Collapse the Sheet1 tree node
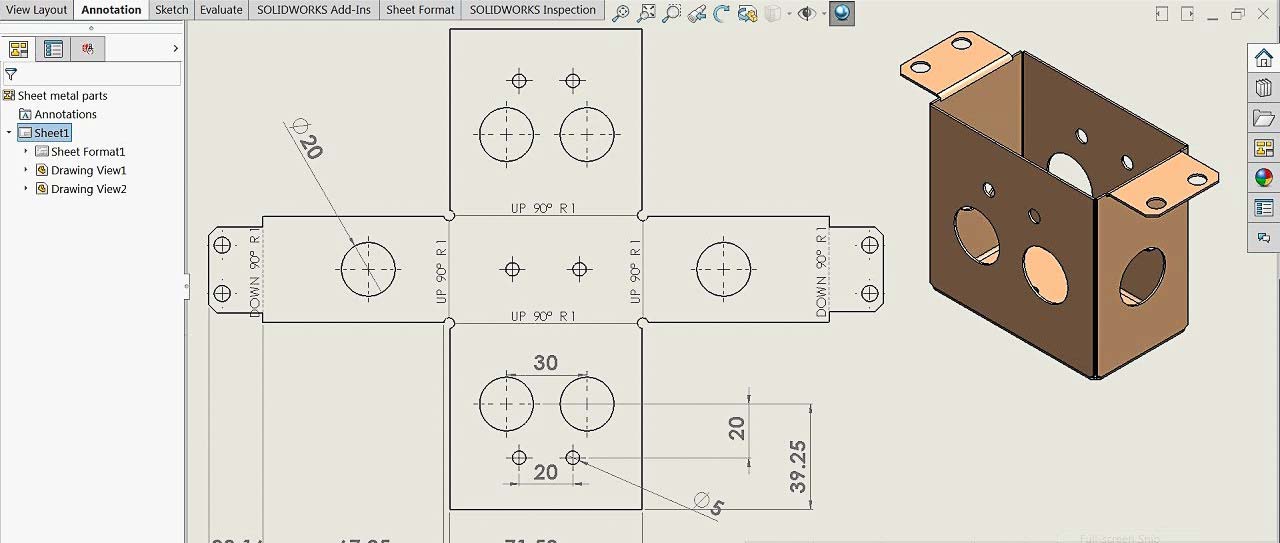1280x543 pixels. [x=9, y=133]
